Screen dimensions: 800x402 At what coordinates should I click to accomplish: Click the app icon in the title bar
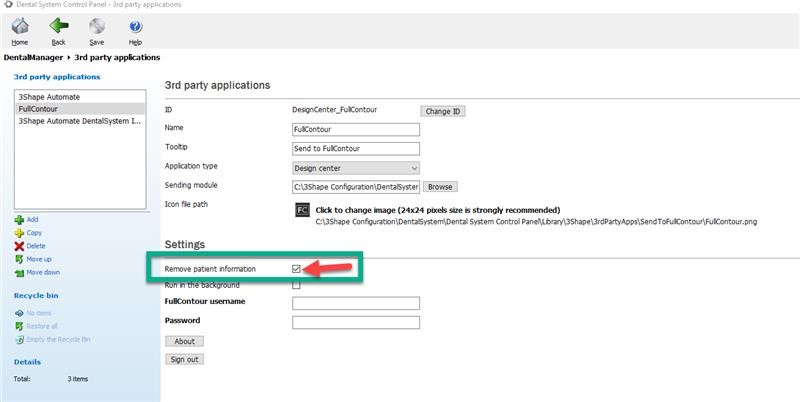pos(7,5)
